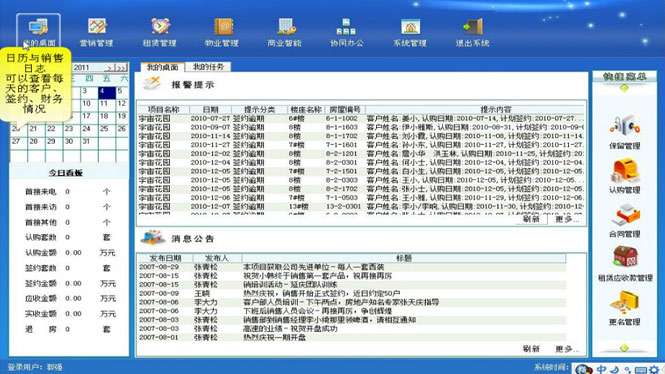Open the IME soft keyboard icon
The width and height of the screenshot is (665, 374).
point(641,370)
